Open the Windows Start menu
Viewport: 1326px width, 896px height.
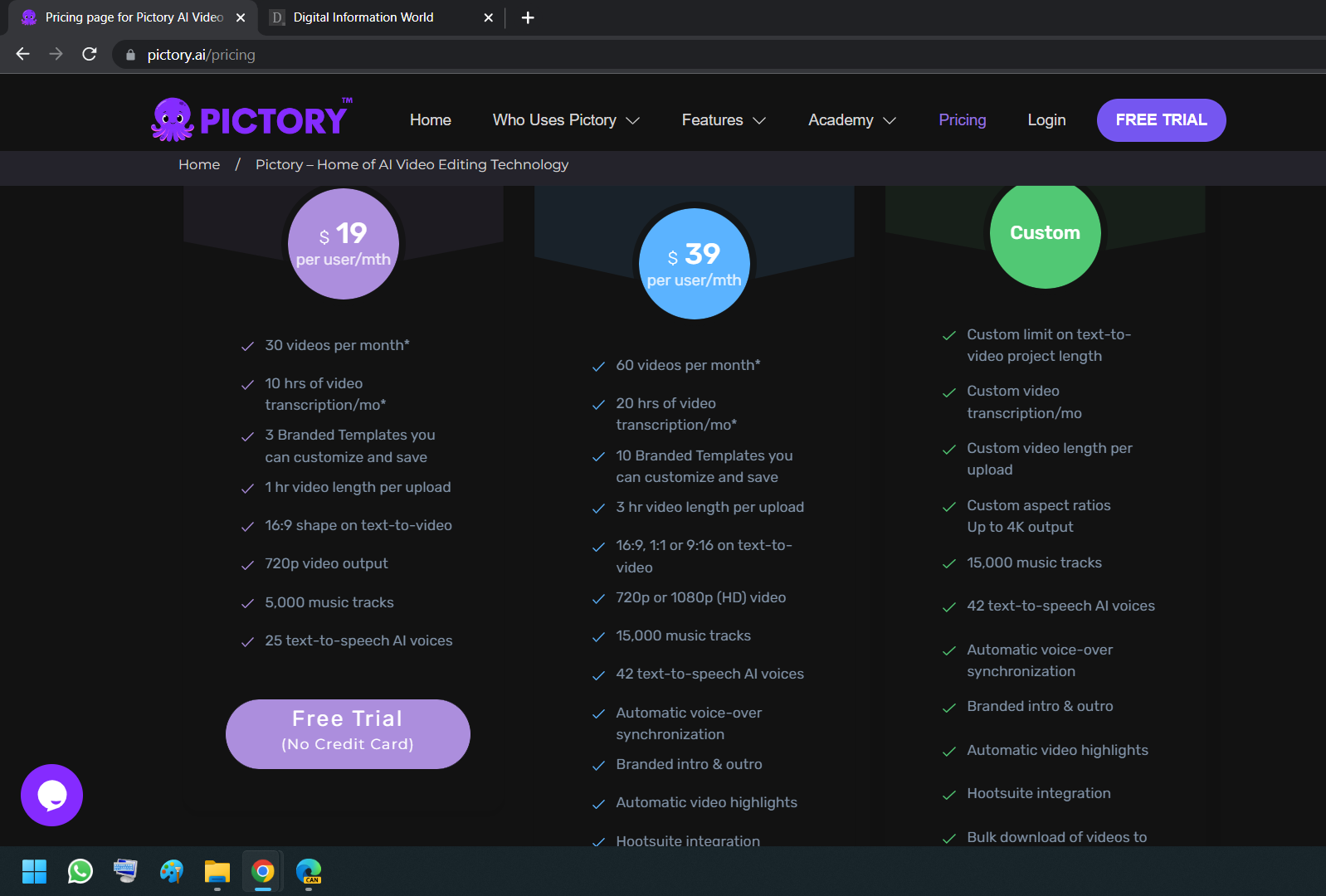(x=34, y=871)
